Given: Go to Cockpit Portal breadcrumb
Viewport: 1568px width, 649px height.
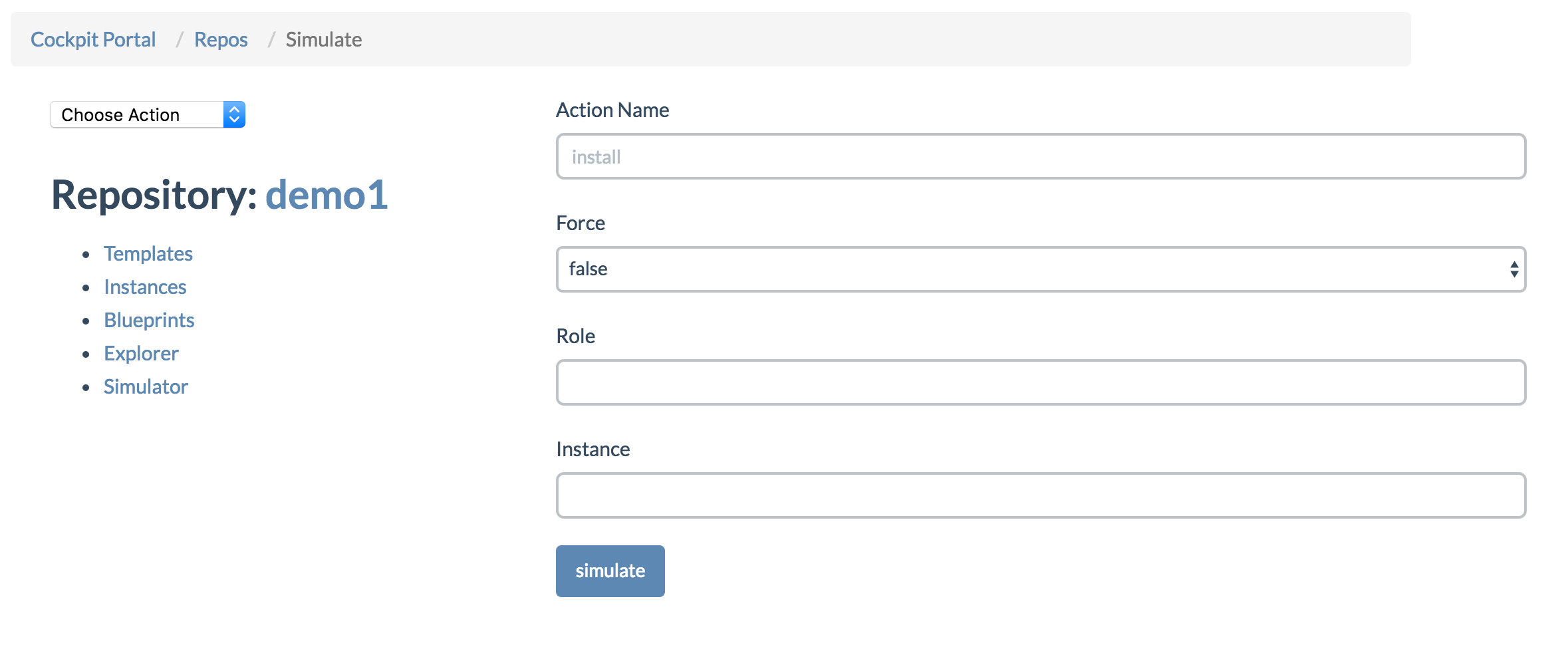Looking at the screenshot, I should [x=93, y=40].
